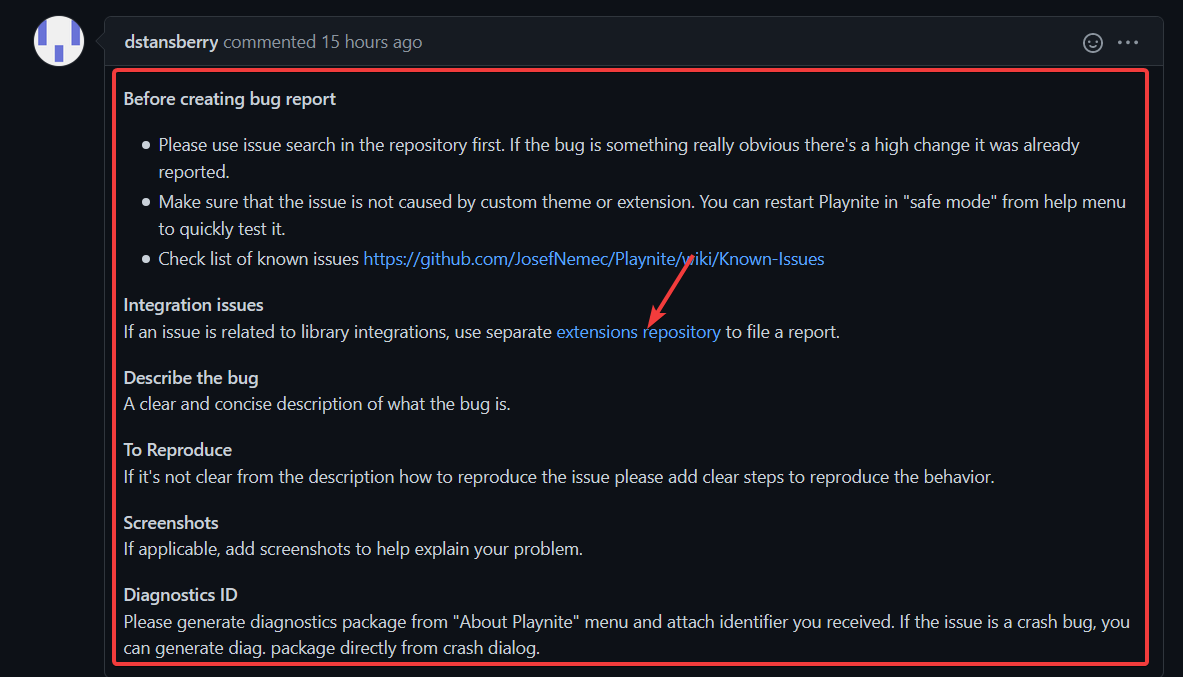Follow the 'extensions repository' link
The image size is (1183, 677).
(x=638, y=331)
